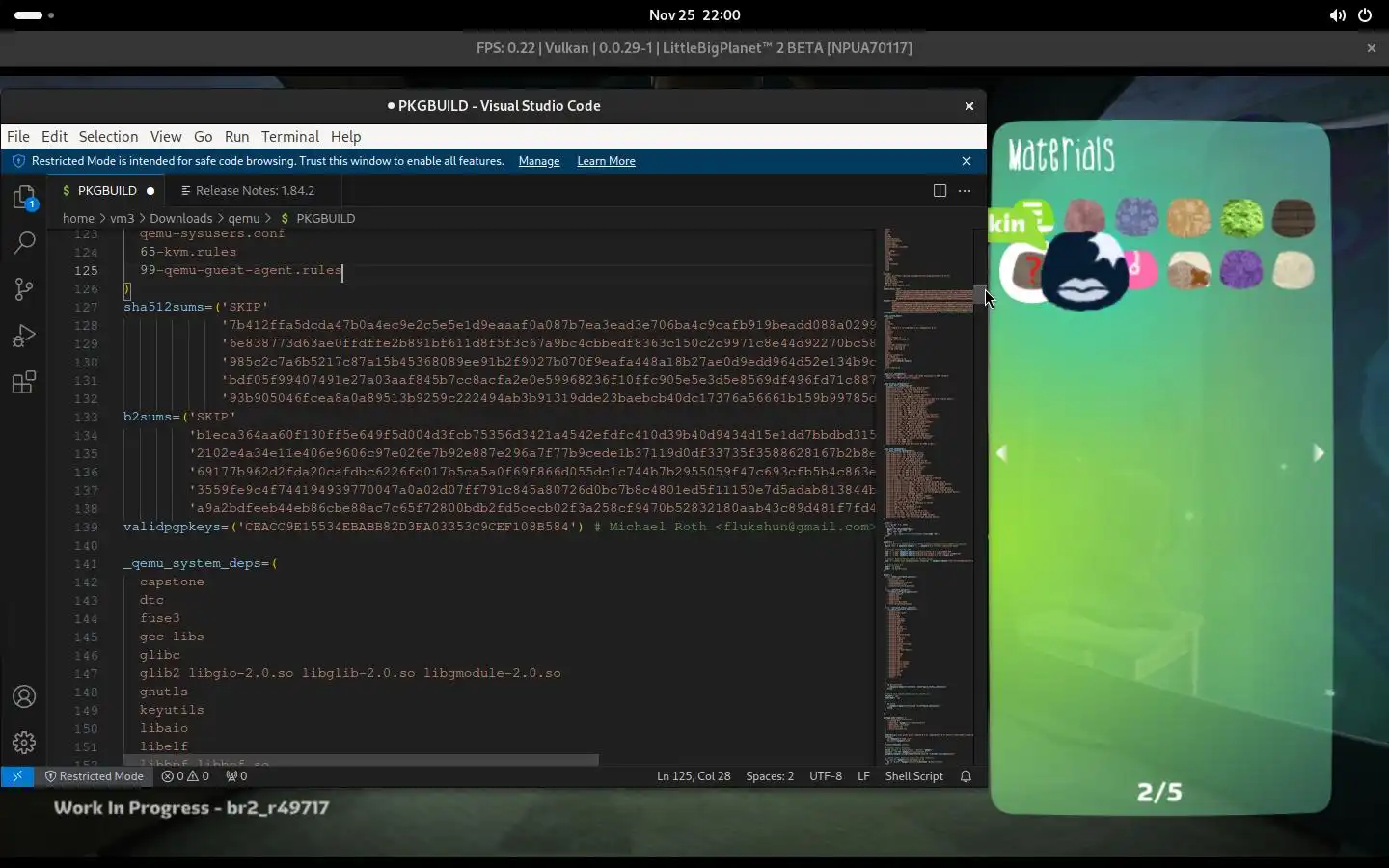Click the 'validpgpkeys' line
Viewport: 1389px width, 868px height.
pyautogui.click(x=499, y=527)
